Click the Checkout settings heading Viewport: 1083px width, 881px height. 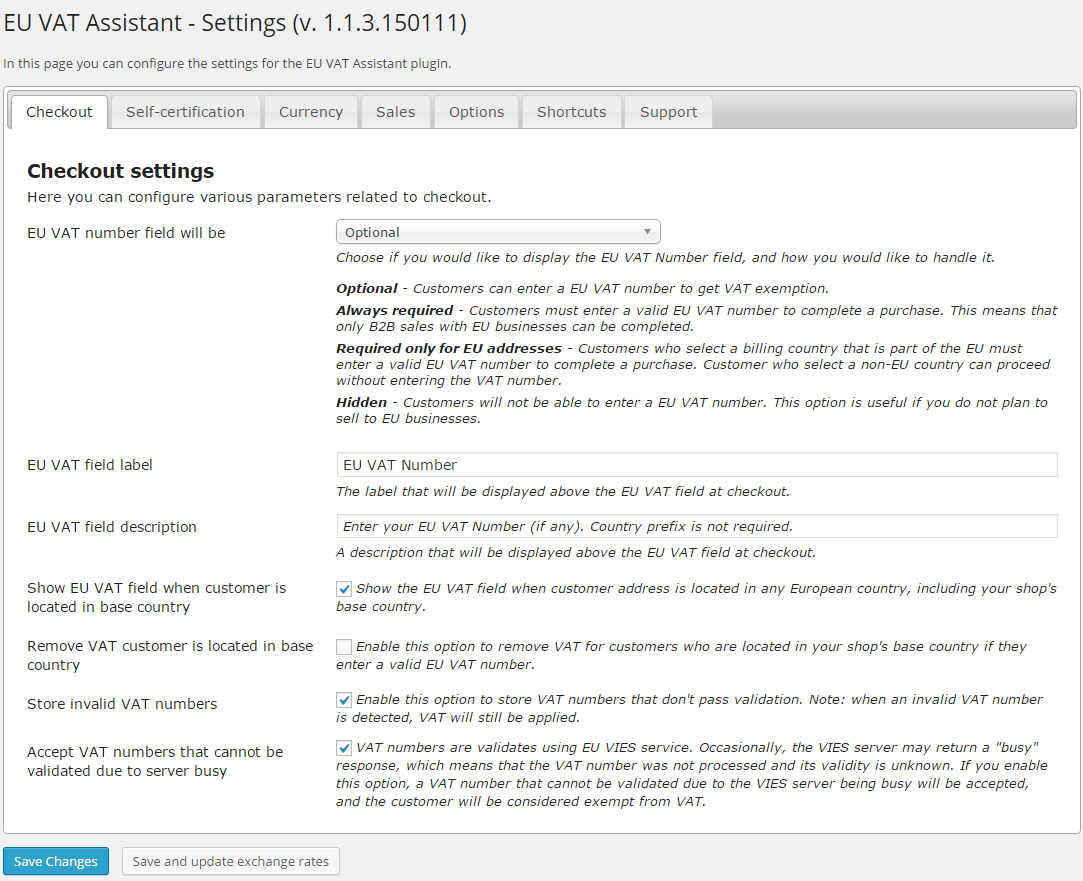coord(120,171)
